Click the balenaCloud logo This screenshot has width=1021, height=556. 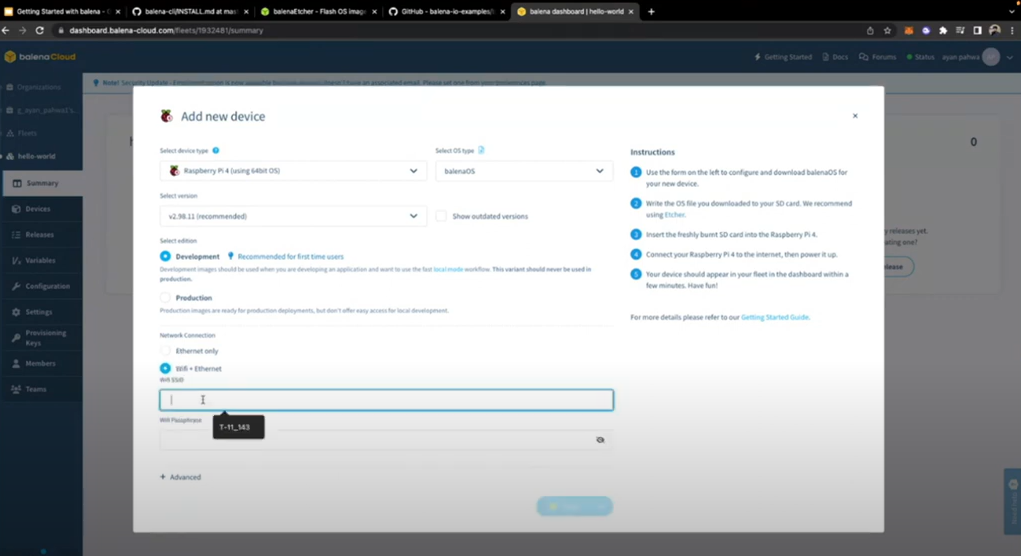click(x=40, y=57)
